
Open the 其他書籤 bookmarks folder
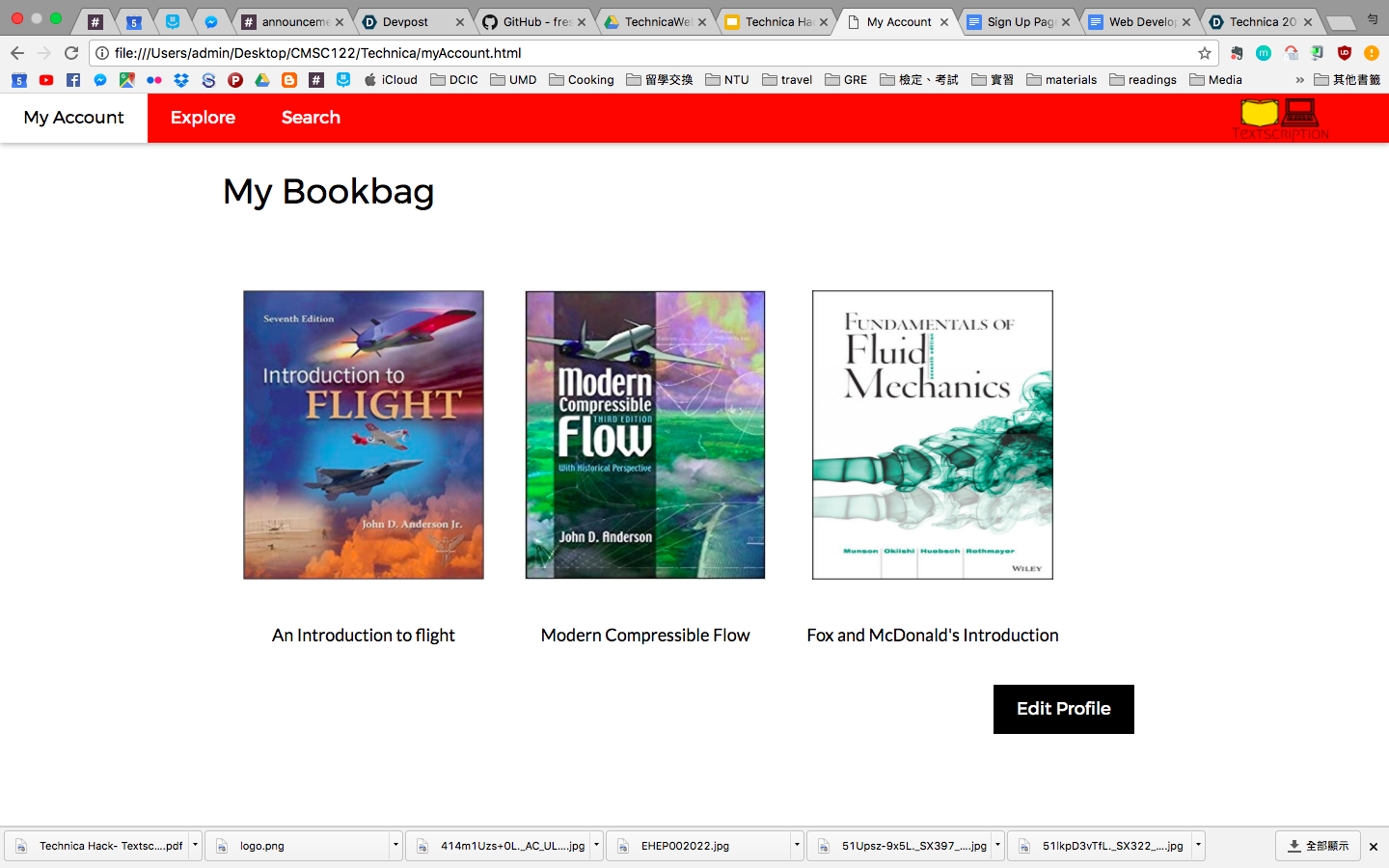[1348, 80]
